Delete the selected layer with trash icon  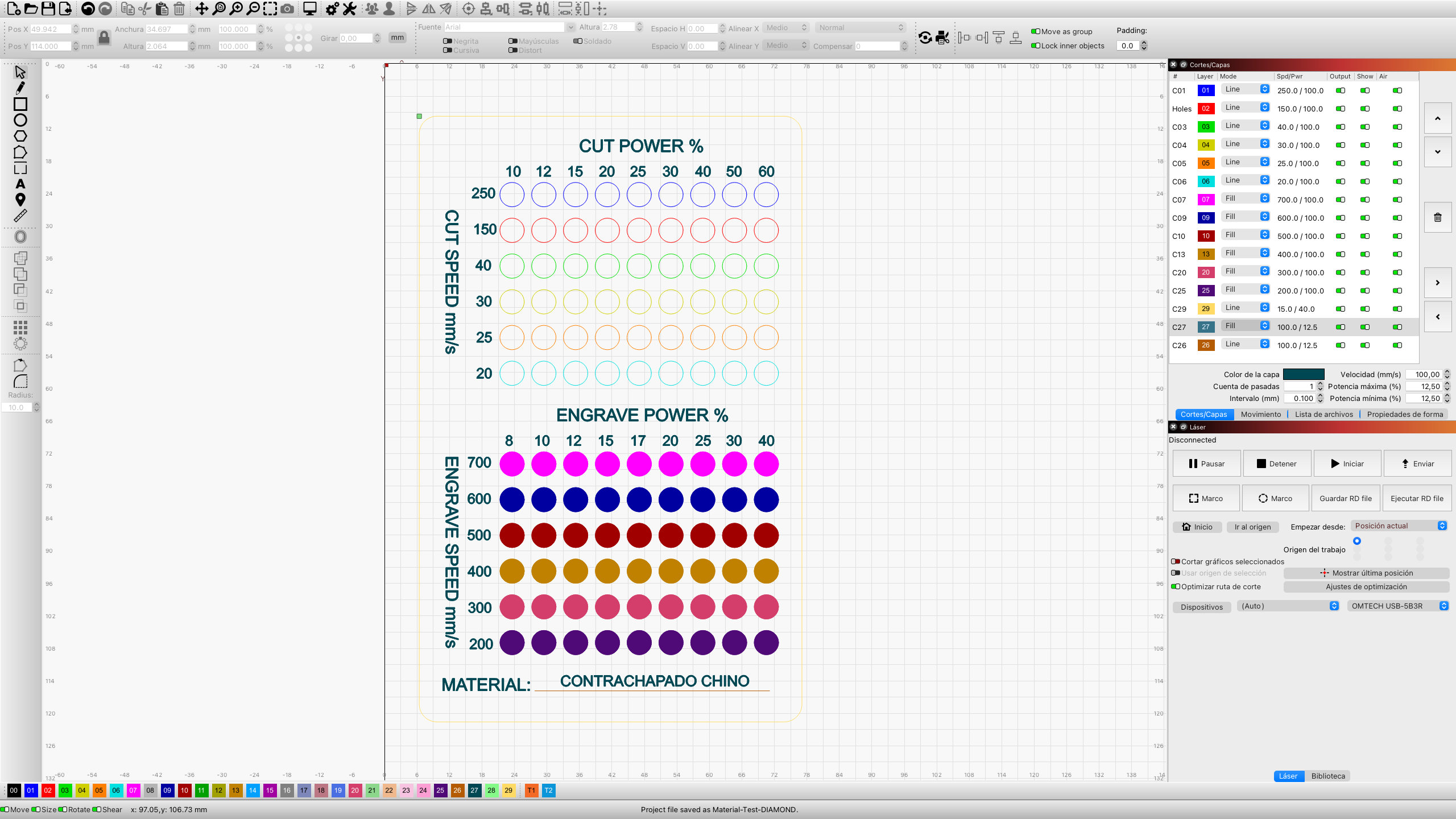click(1437, 217)
